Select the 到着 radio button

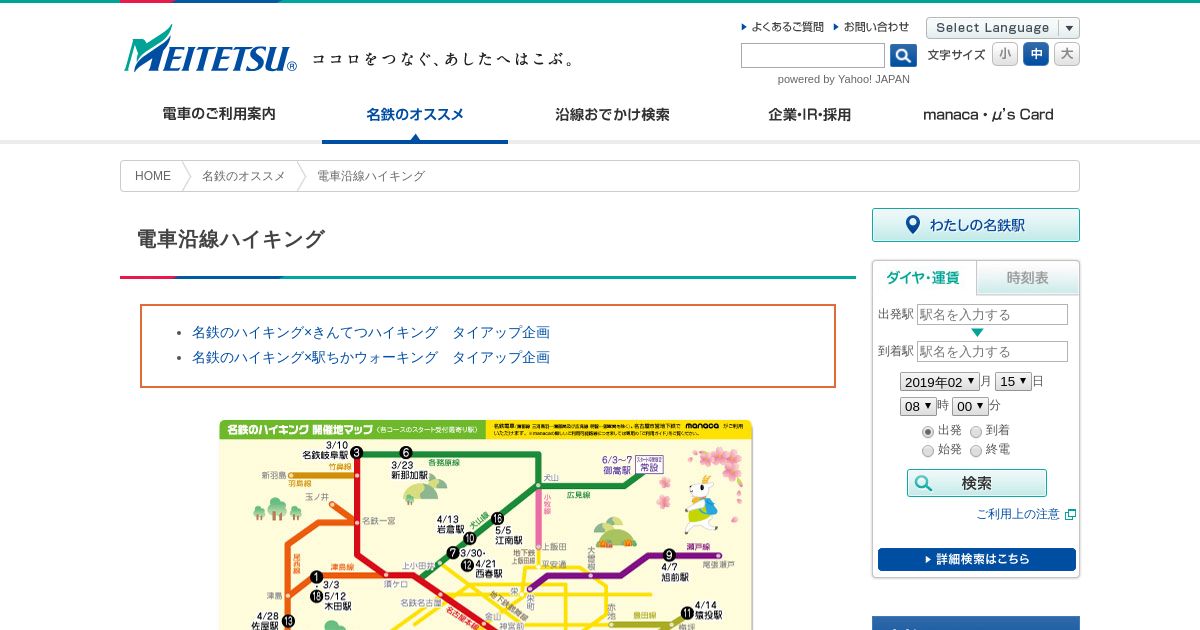tap(976, 432)
